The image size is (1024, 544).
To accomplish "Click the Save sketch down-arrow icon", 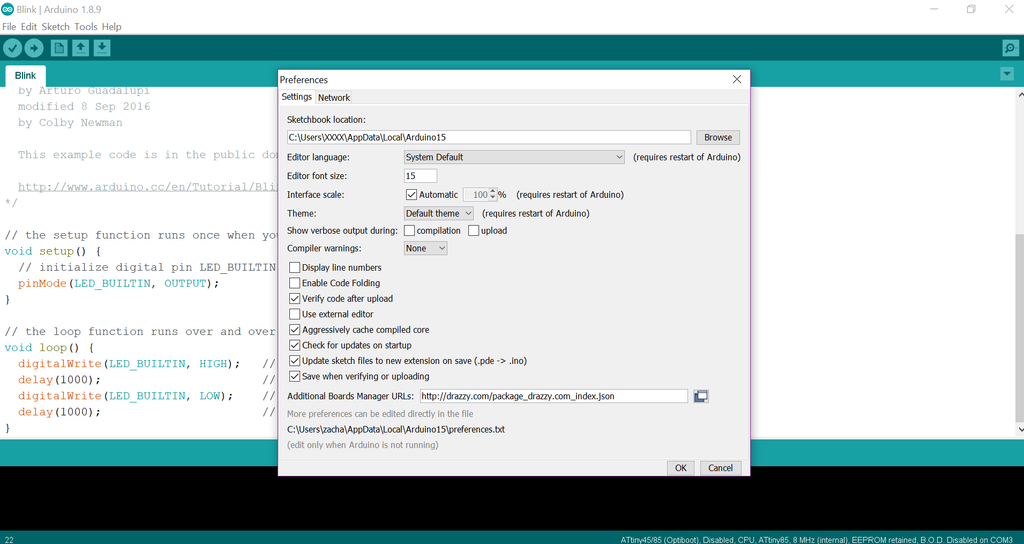I will click(x=102, y=48).
